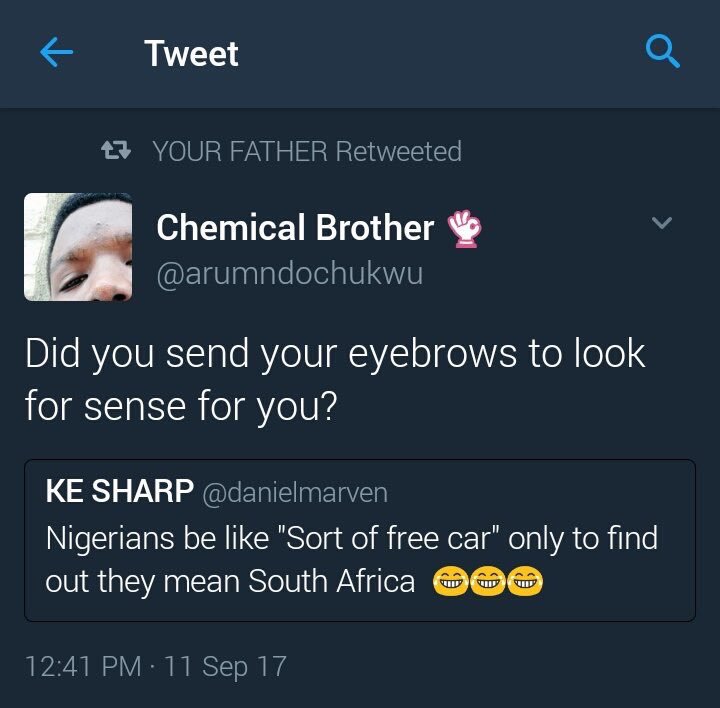The height and width of the screenshot is (708, 720).
Task: Select the 'Did you send your eyebrows' tweet text
Action: pyautogui.click(x=335, y=381)
